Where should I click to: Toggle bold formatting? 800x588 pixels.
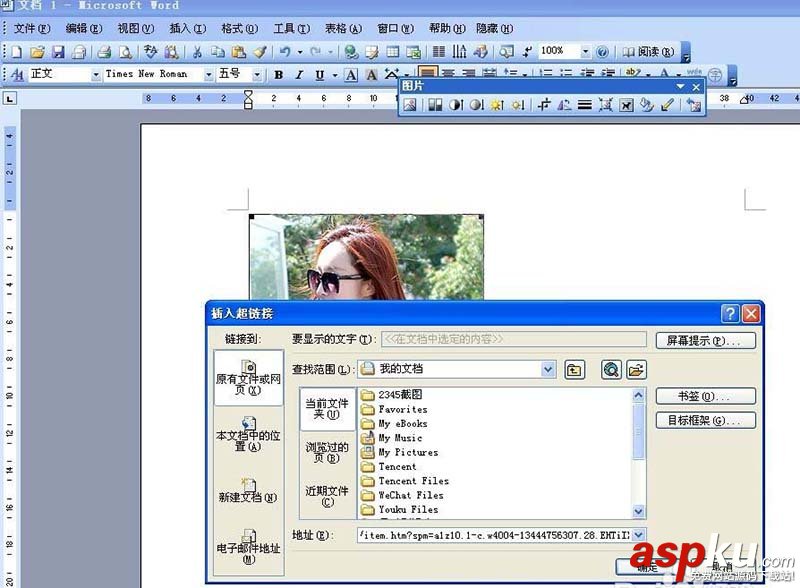point(277,74)
